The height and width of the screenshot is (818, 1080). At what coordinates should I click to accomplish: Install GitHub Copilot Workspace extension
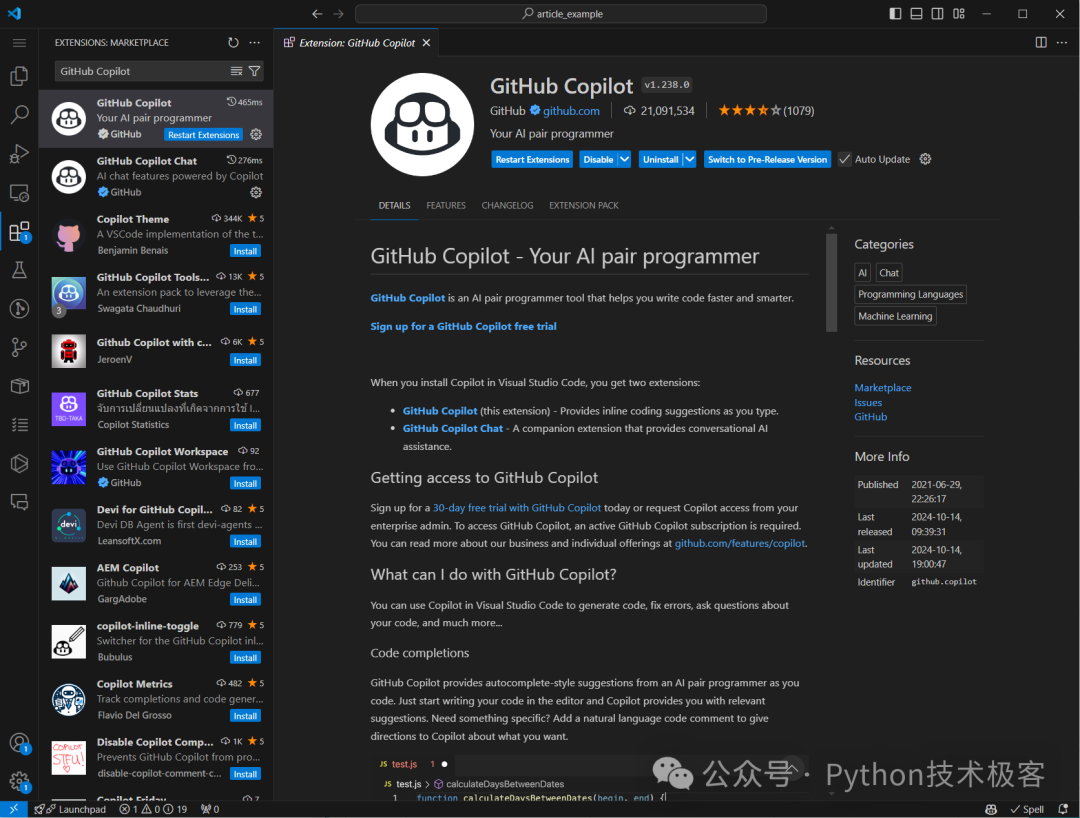[x=245, y=483]
